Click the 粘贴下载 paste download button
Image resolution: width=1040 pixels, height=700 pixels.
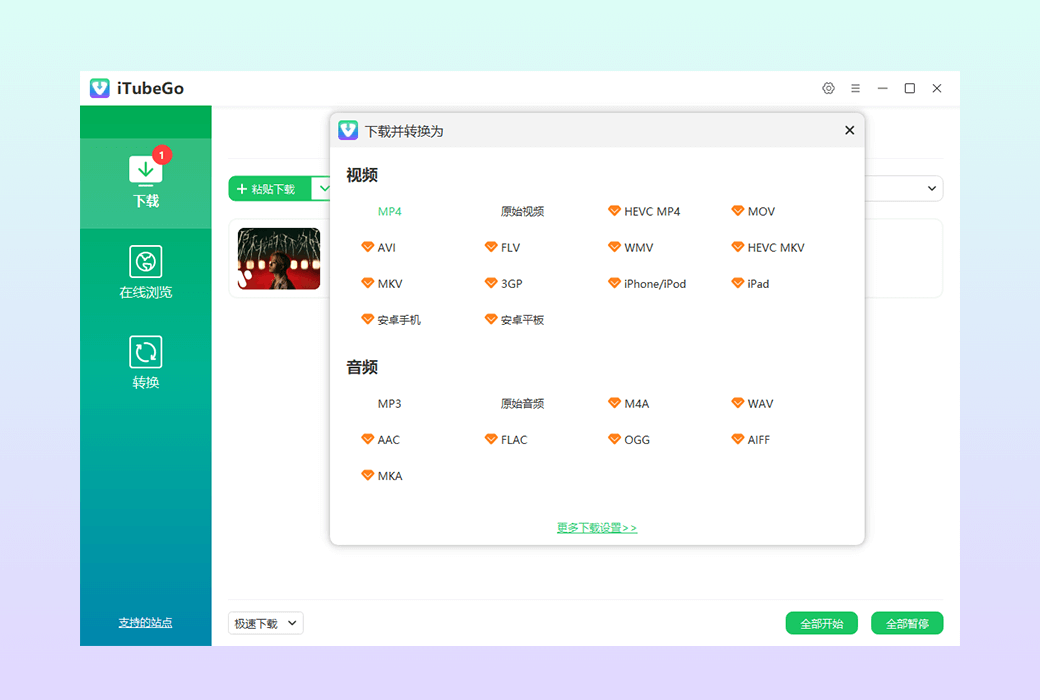270,189
